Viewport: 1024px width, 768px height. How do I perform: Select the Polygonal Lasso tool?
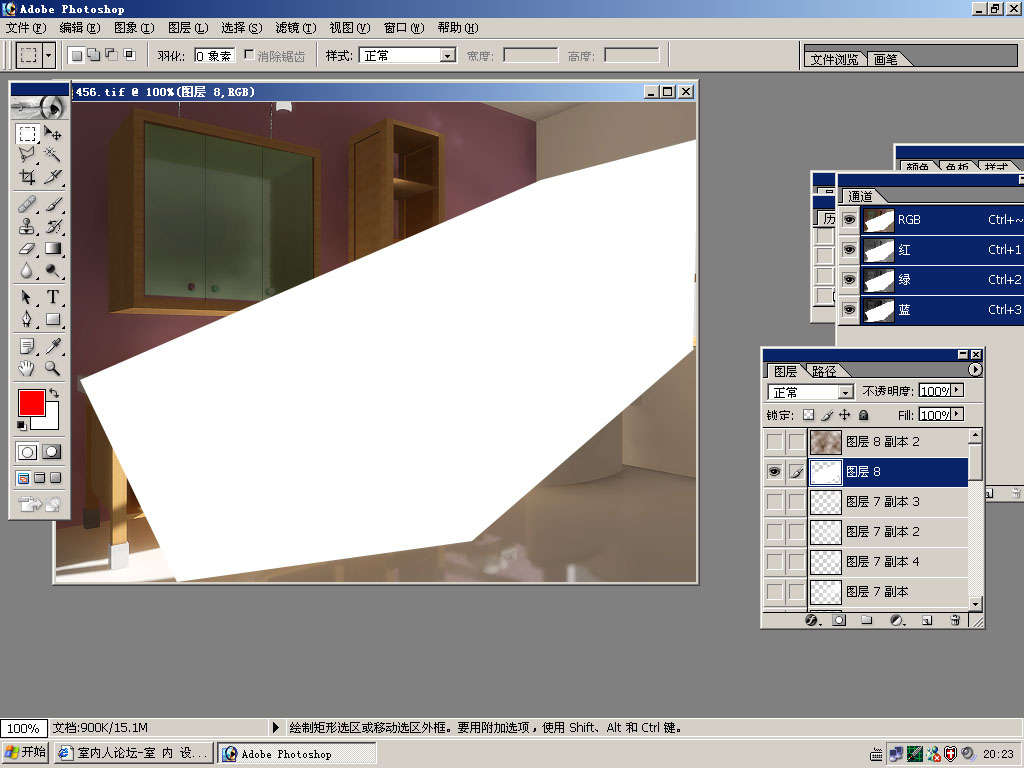tap(27, 155)
